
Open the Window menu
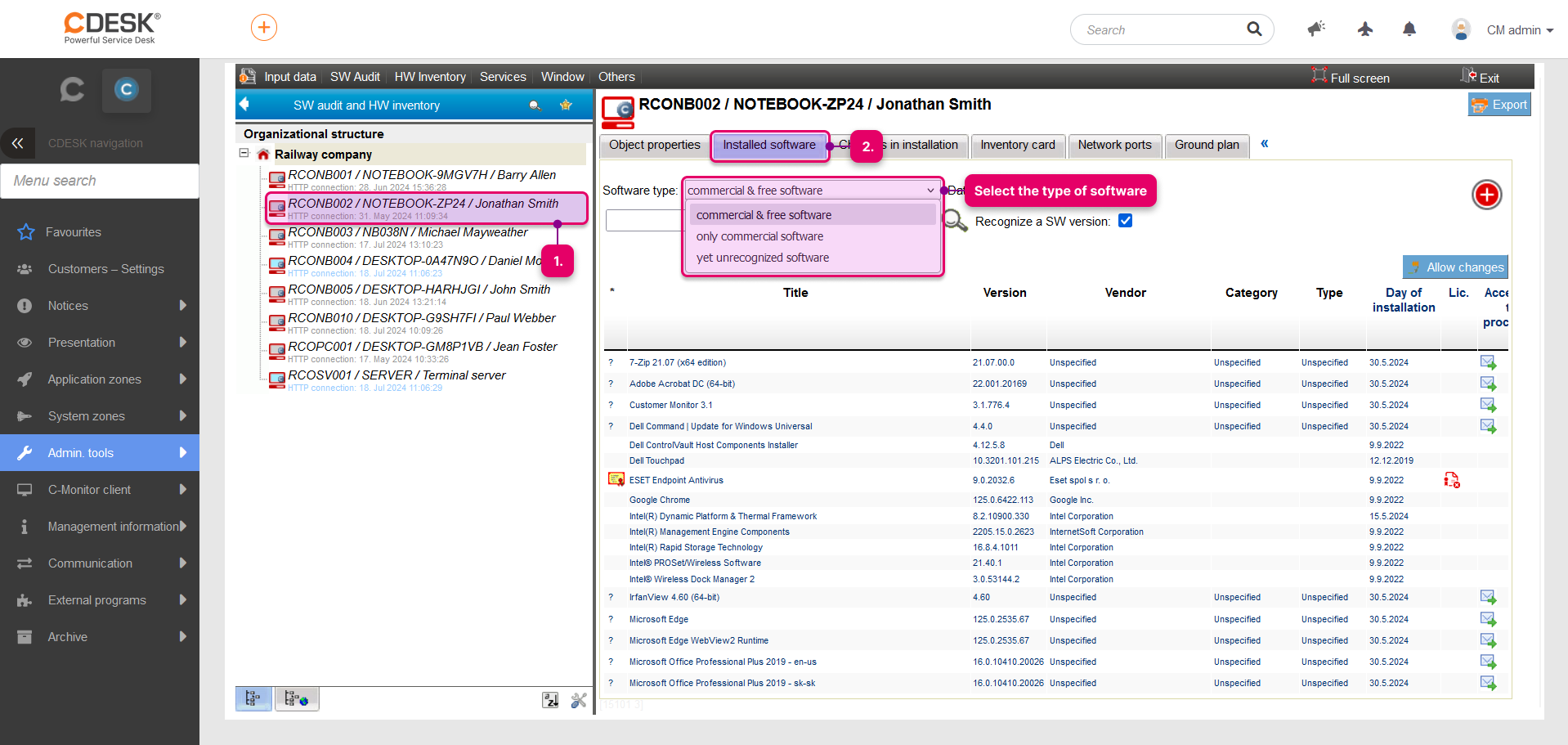click(x=562, y=77)
